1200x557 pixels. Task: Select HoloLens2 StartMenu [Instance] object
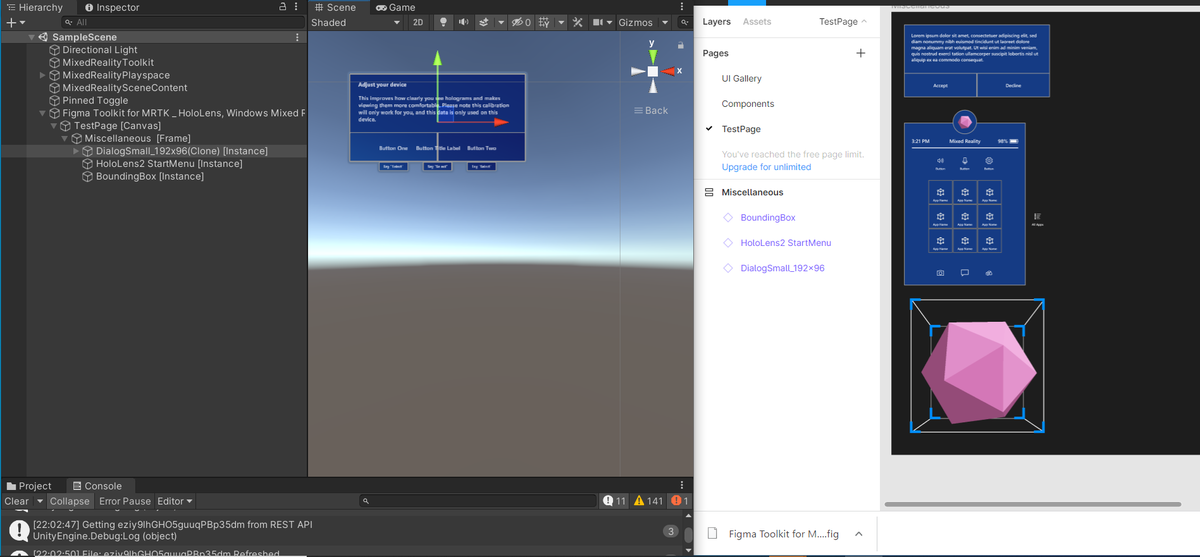pos(169,164)
